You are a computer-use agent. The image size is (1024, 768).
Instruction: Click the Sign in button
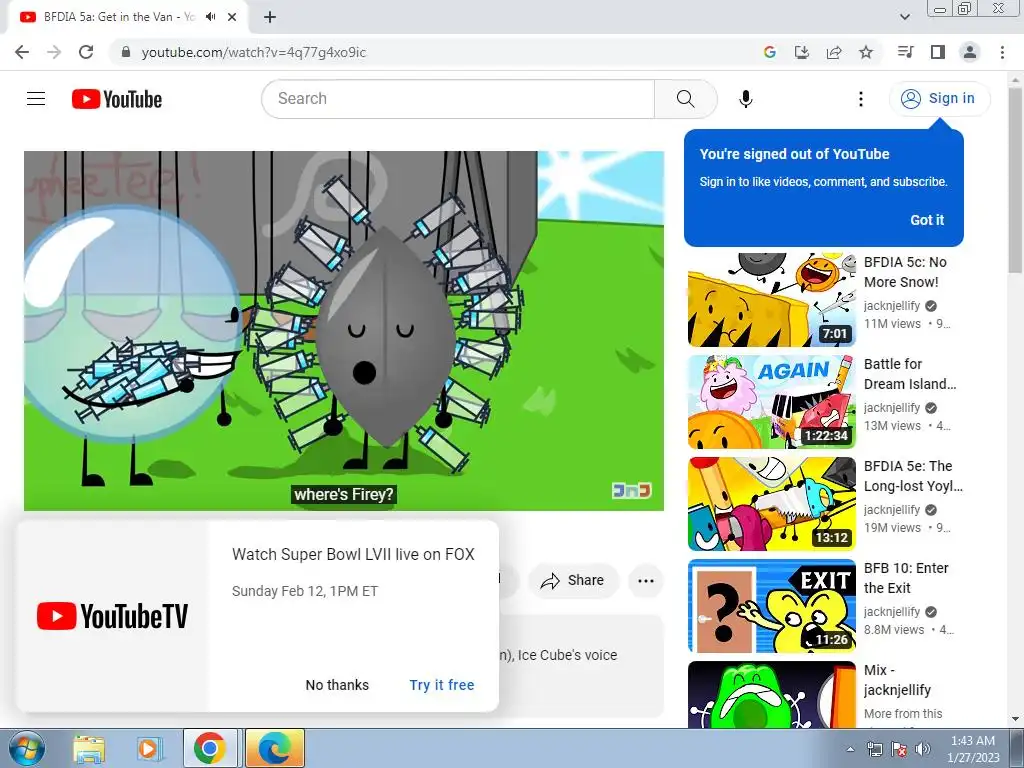939,99
